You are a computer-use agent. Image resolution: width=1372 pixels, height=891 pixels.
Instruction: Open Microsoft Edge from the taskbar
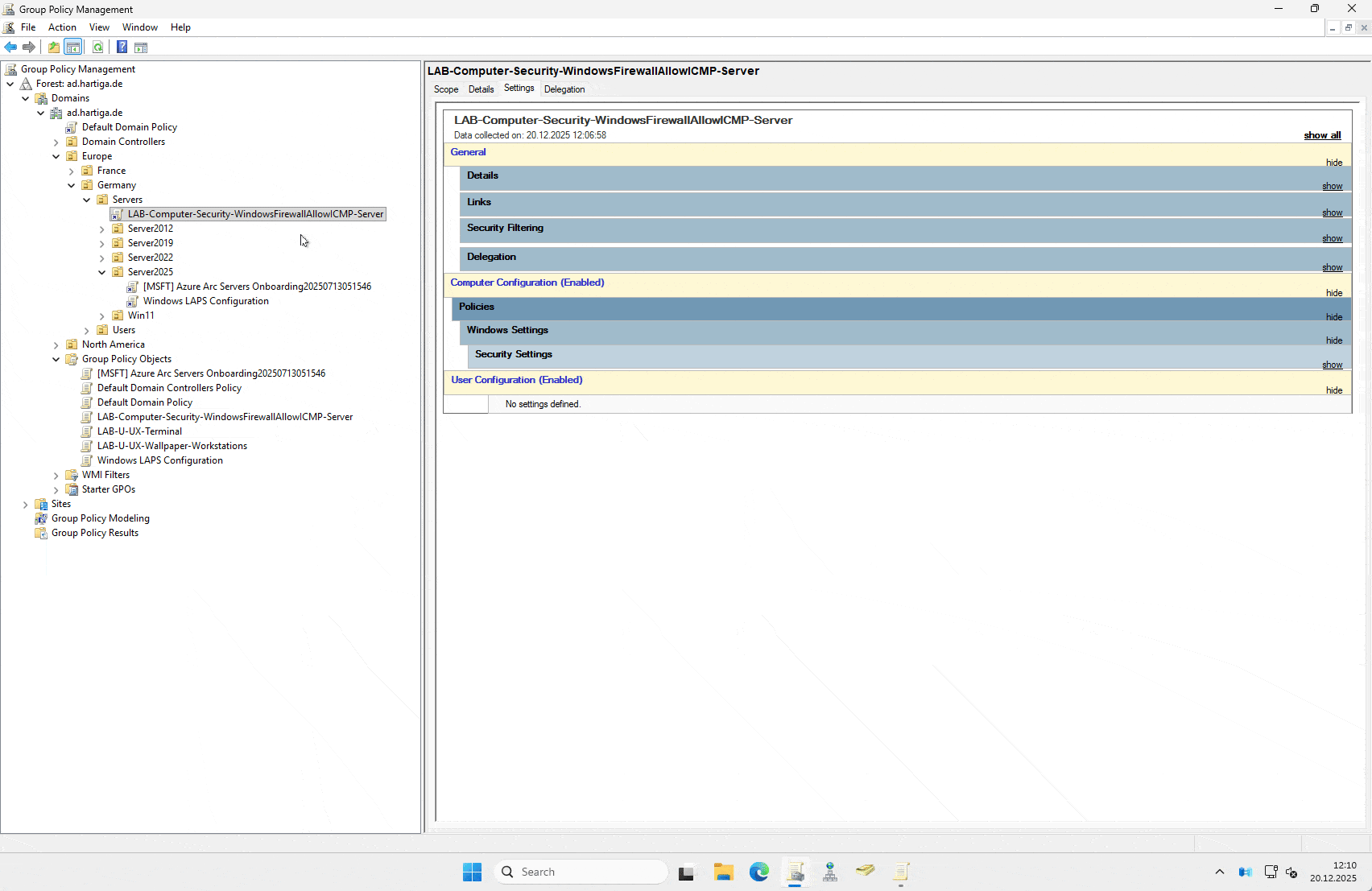[x=758, y=872]
